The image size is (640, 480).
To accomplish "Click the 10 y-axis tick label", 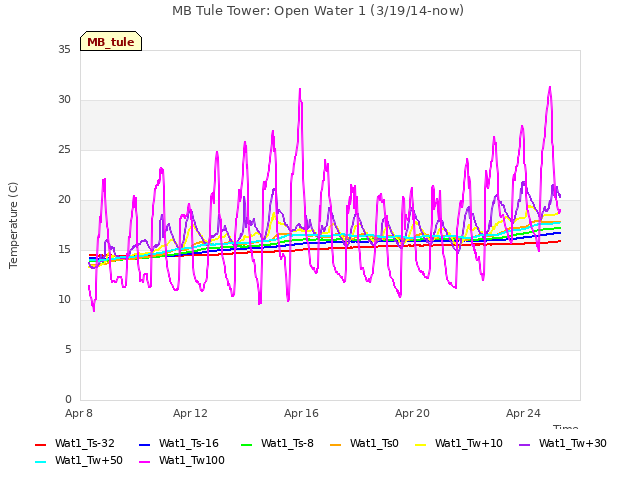I will [x=64, y=300].
